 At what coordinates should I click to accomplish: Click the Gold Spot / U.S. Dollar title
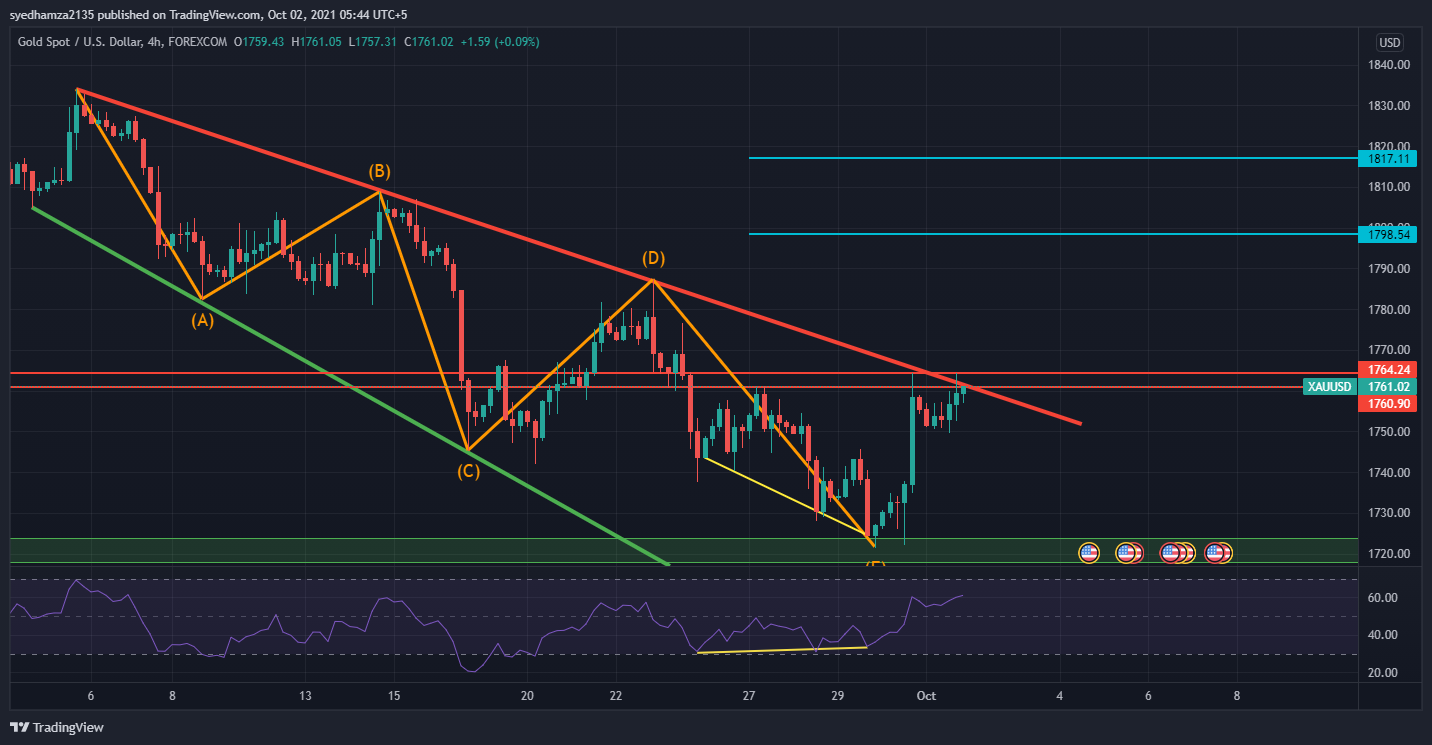point(80,42)
